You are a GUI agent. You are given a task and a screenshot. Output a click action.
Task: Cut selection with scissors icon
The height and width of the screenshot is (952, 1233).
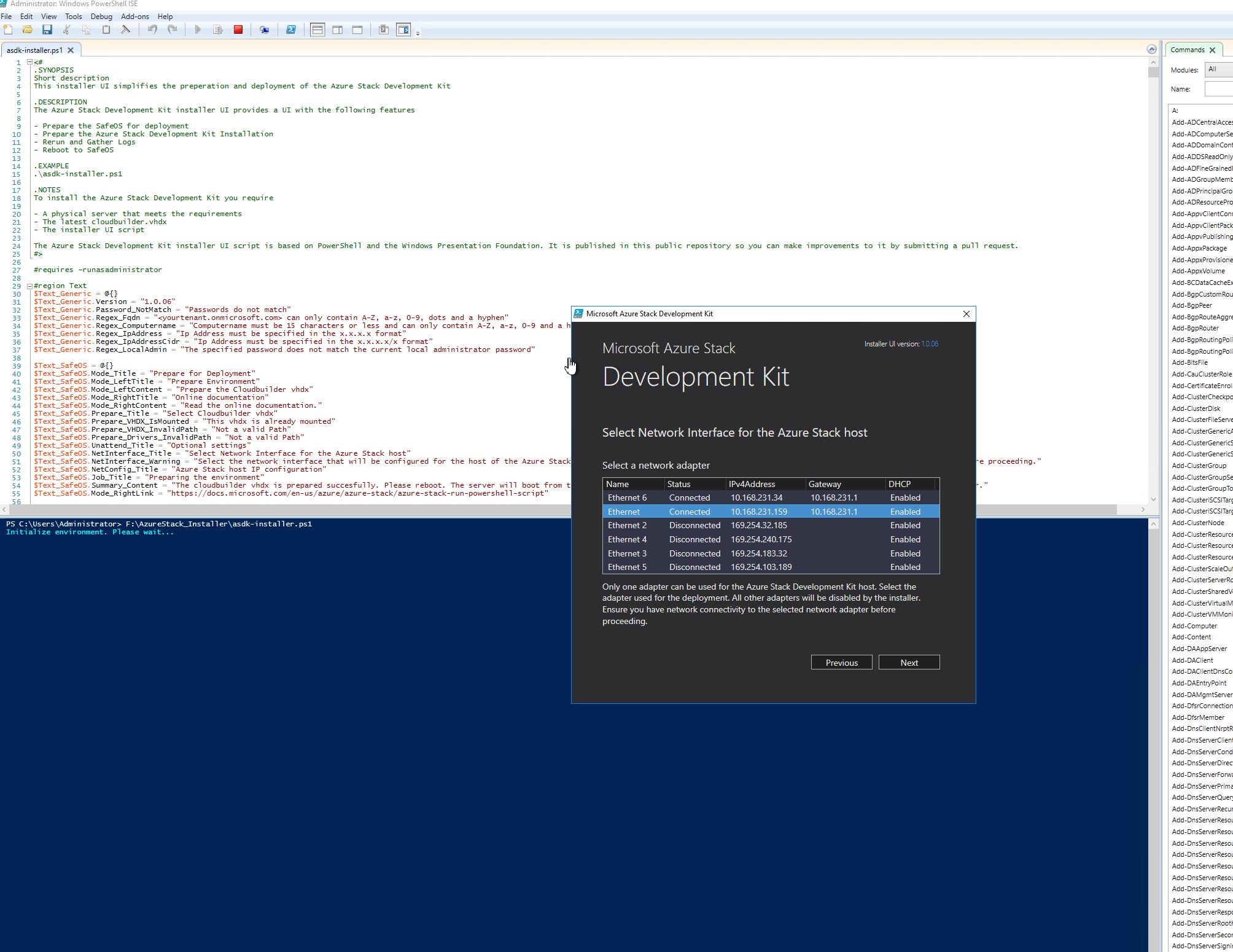pos(67,29)
